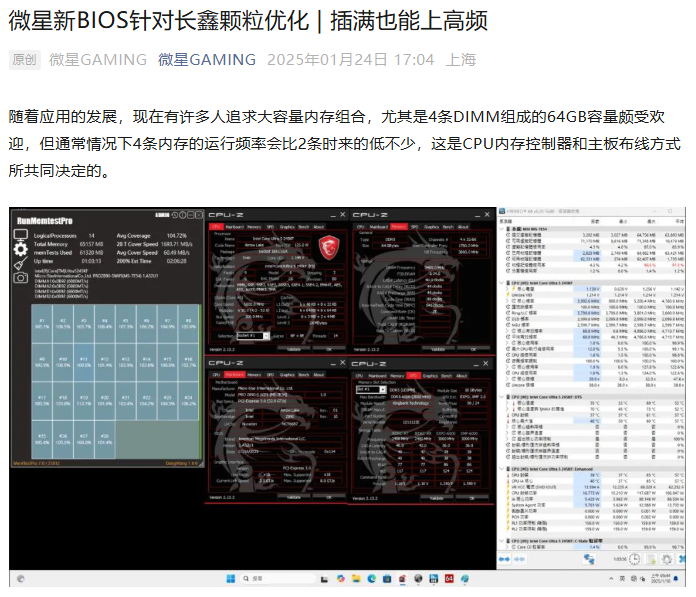This screenshot has height=597, width=696.
Task: Open Mainboard tab in top-left CPU-Z window
Action: (235, 227)
